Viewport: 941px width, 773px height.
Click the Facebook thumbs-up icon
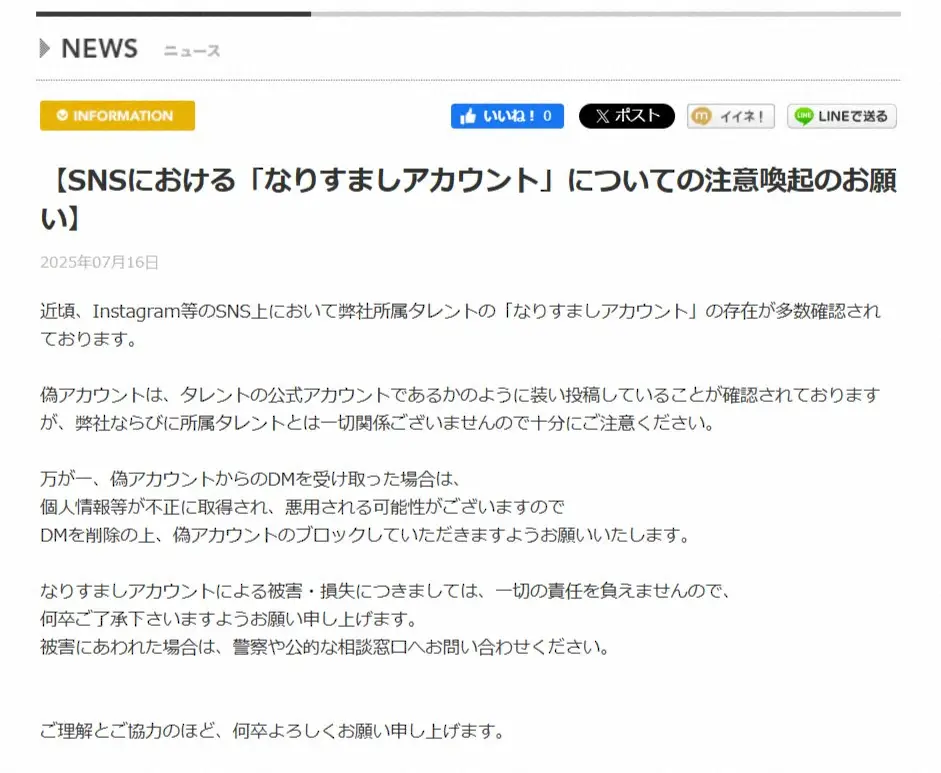pos(469,116)
